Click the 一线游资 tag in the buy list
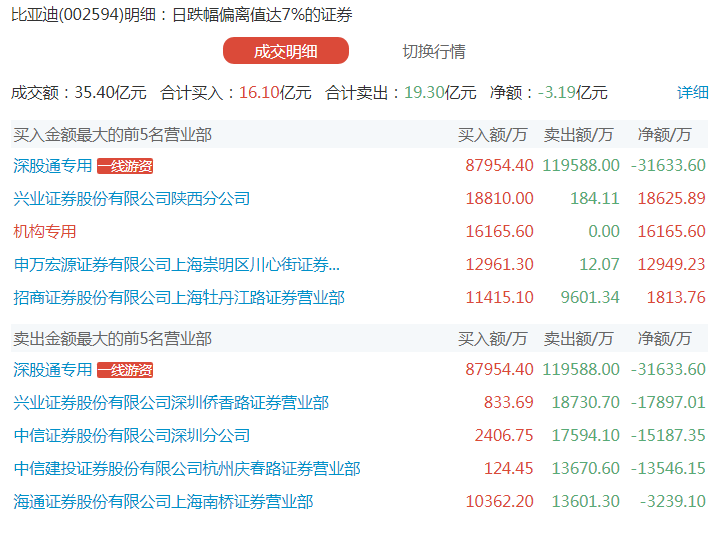This screenshot has width=719, height=536. [125, 166]
